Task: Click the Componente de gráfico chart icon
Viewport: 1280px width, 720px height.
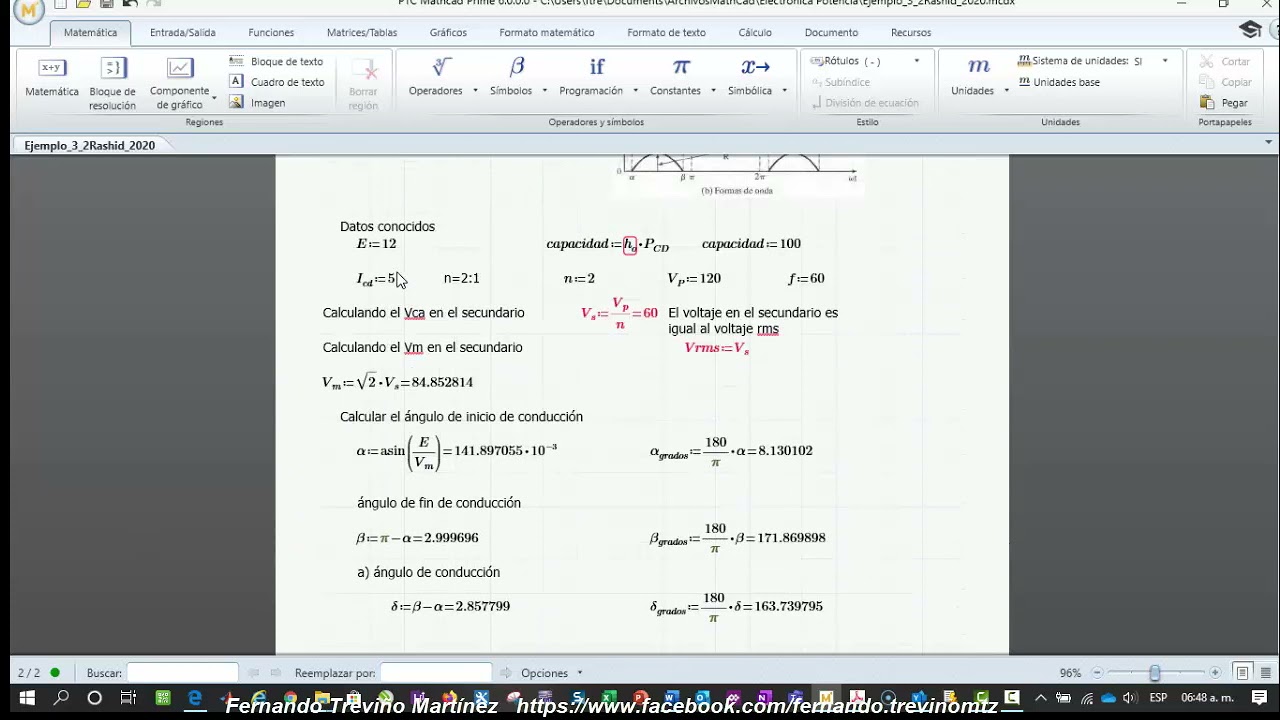Action: click(180, 68)
